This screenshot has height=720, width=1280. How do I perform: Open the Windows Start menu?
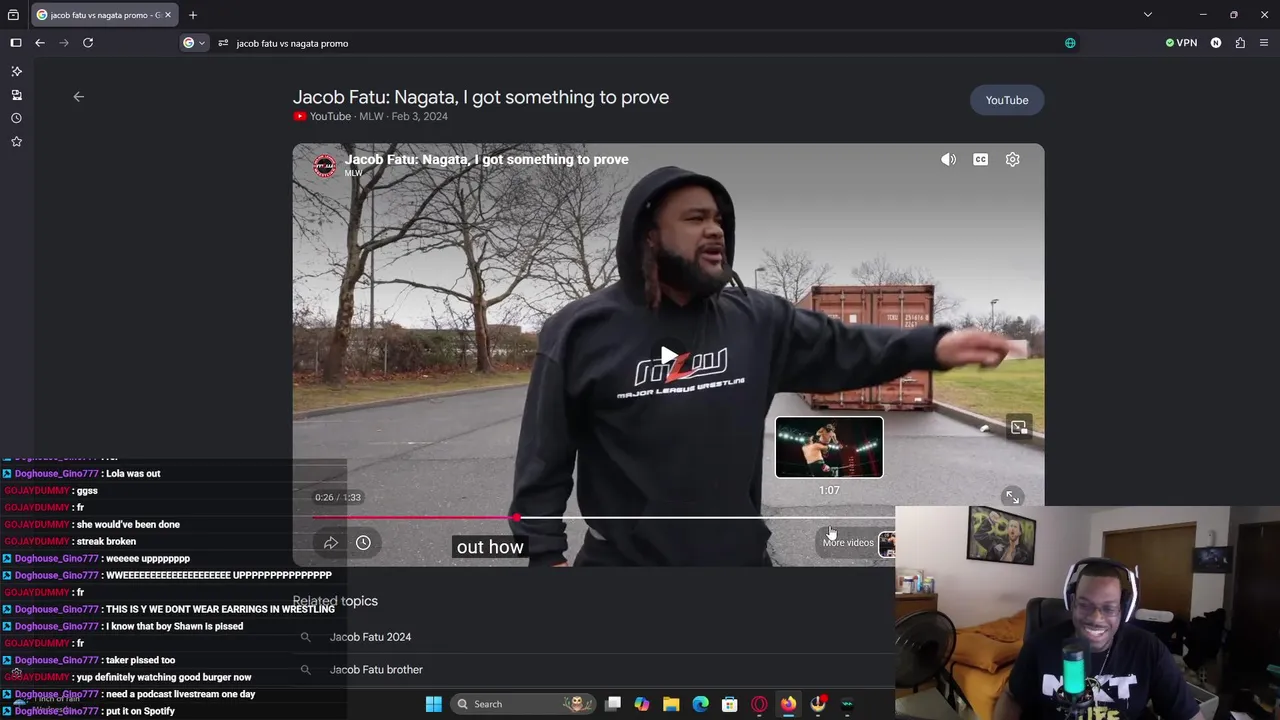(x=433, y=704)
